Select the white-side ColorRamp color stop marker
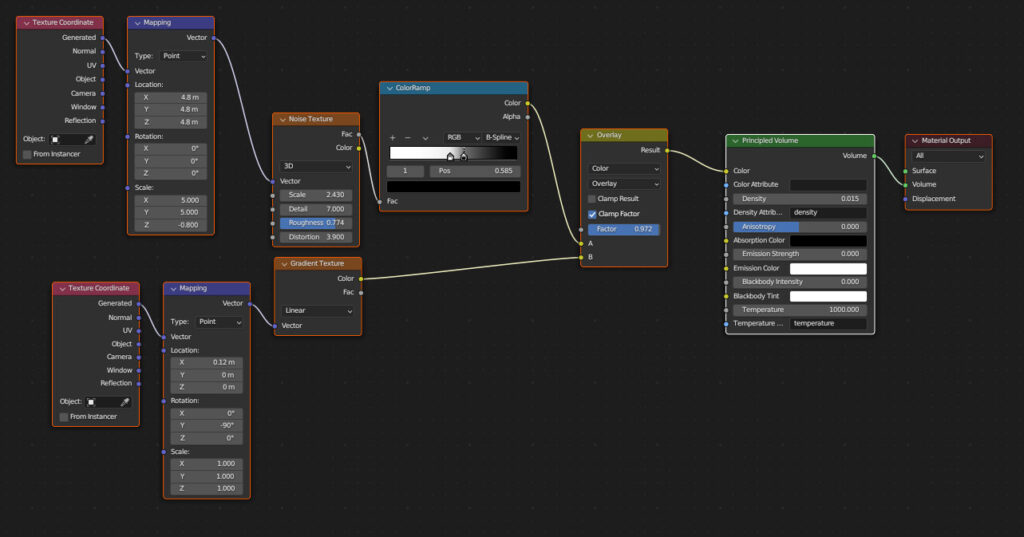 click(450, 156)
